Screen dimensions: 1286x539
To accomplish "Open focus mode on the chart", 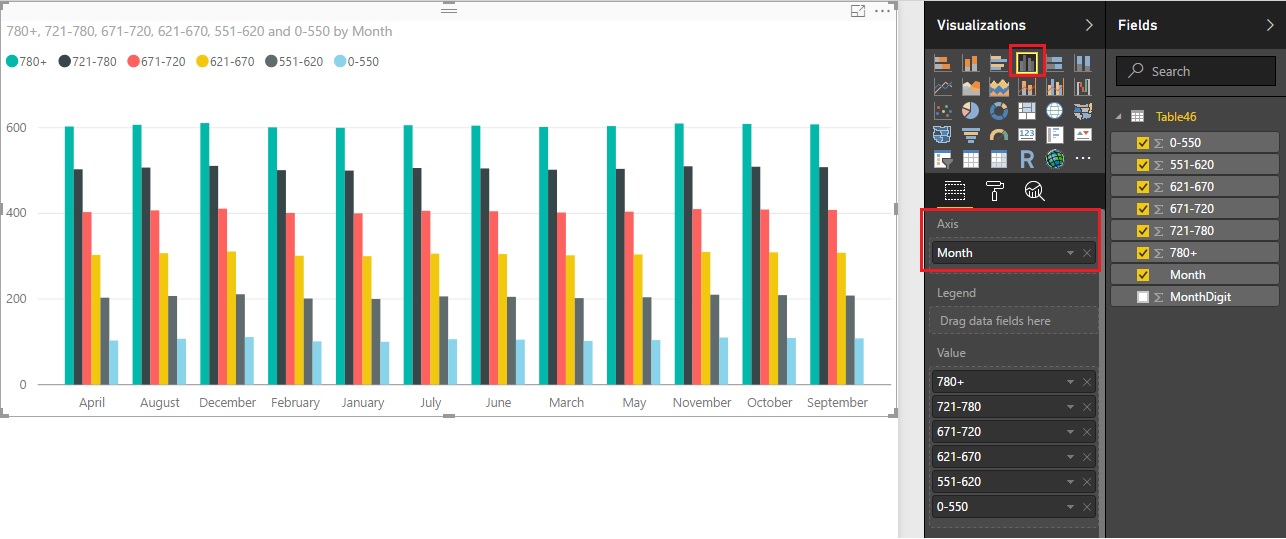I will tap(857, 11).
